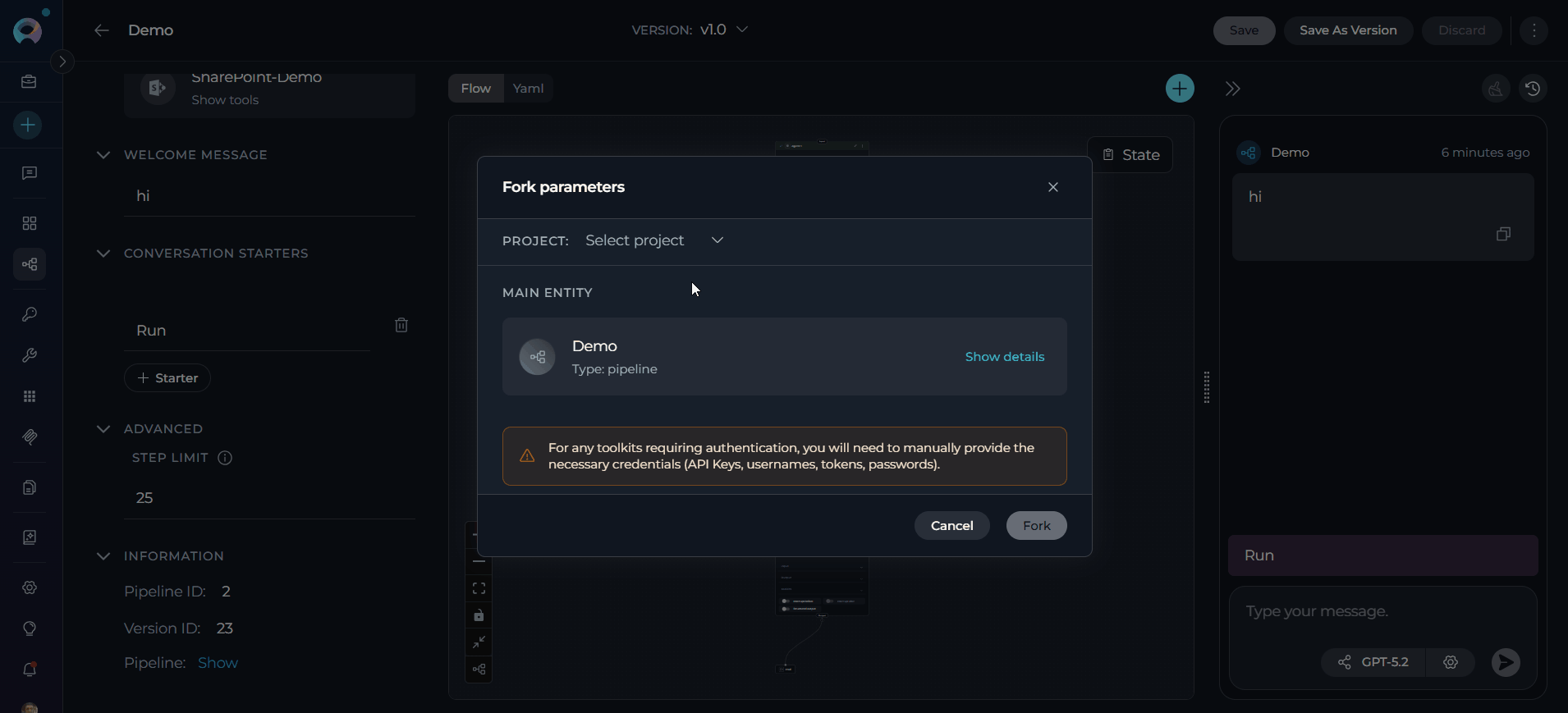1568x713 pixels.
Task: Select the Flow tab
Action: 475,89
